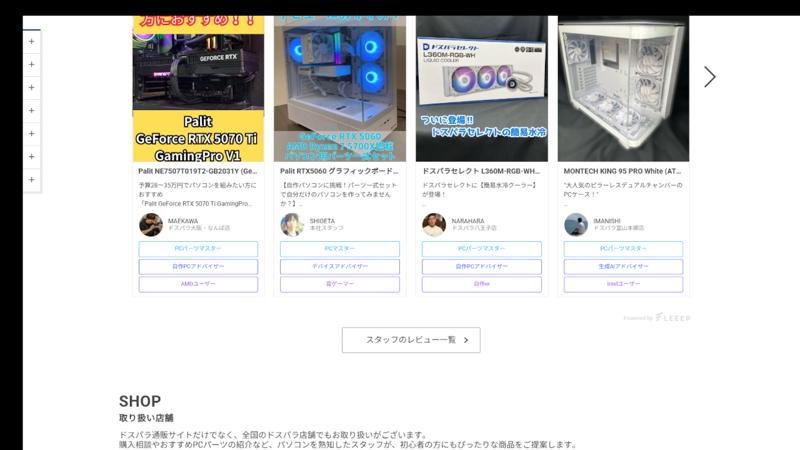Open the ドスパラセレクト L360M-RGB-WH review title
Screen dimensions: 800x450
[481, 171]
